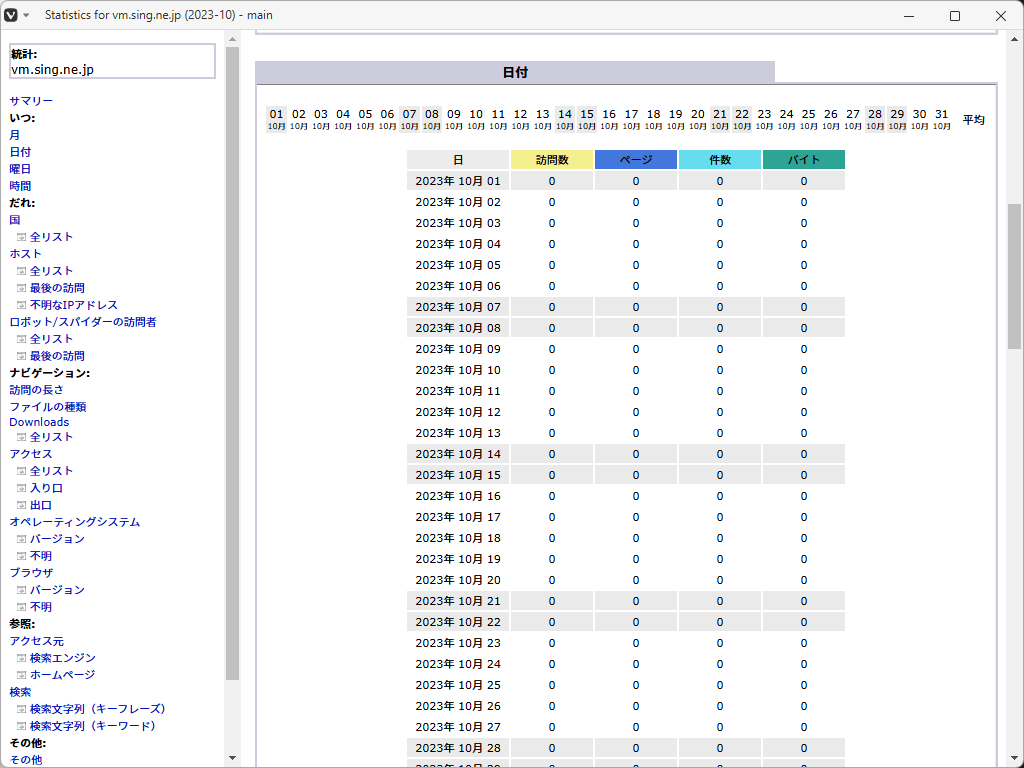This screenshot has width=1024, height=768.
Task: Click the icon beside 検索文字列（キーフレーズ）
Action: 21,709
